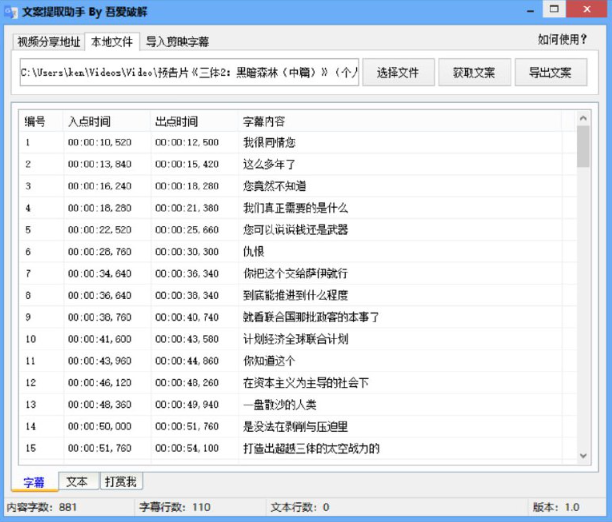Click the 编号 column header
The height and width of the screenshot is (522, 612).
[36, 121]
